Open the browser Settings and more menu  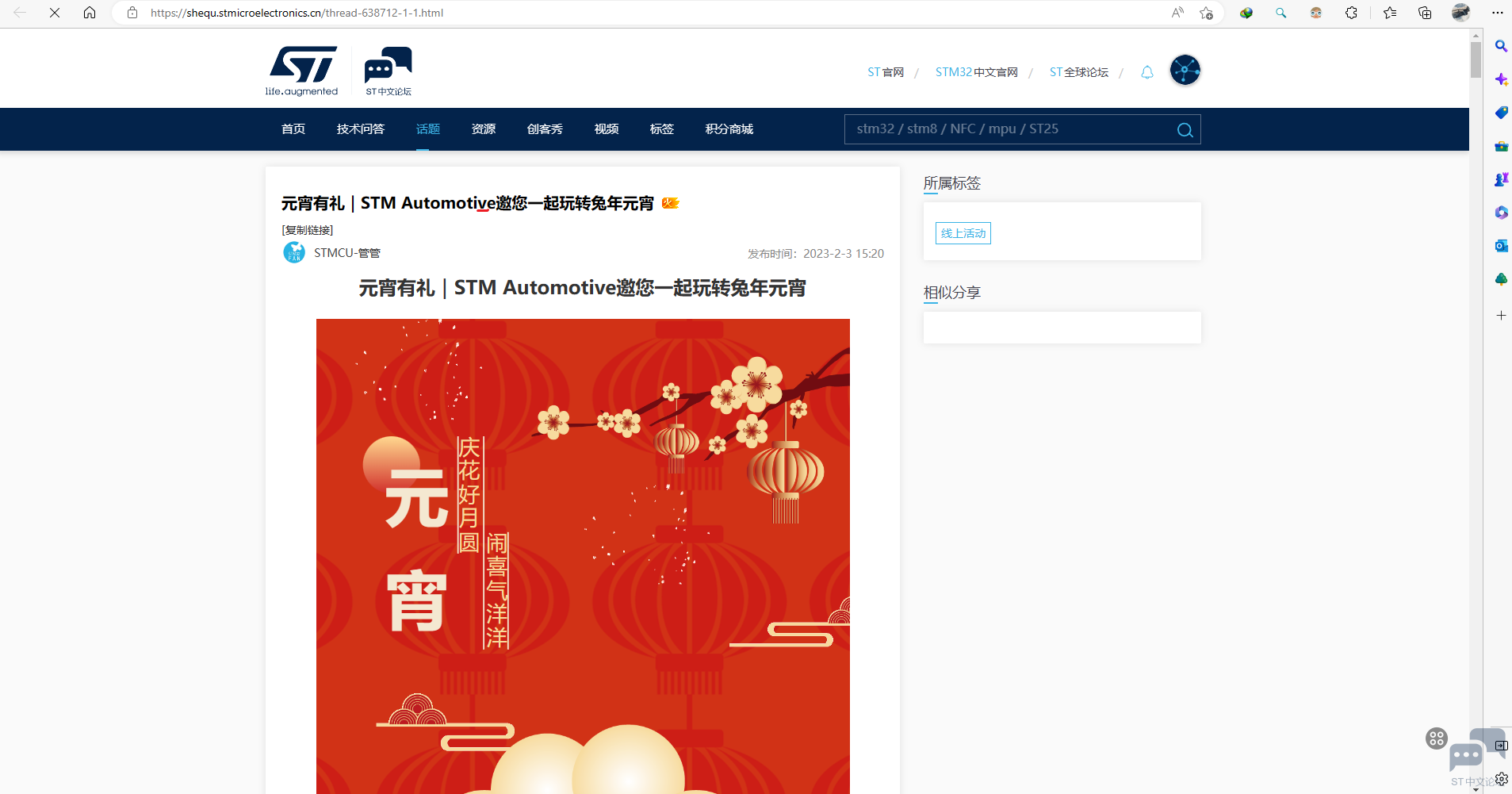point(1497,13)
